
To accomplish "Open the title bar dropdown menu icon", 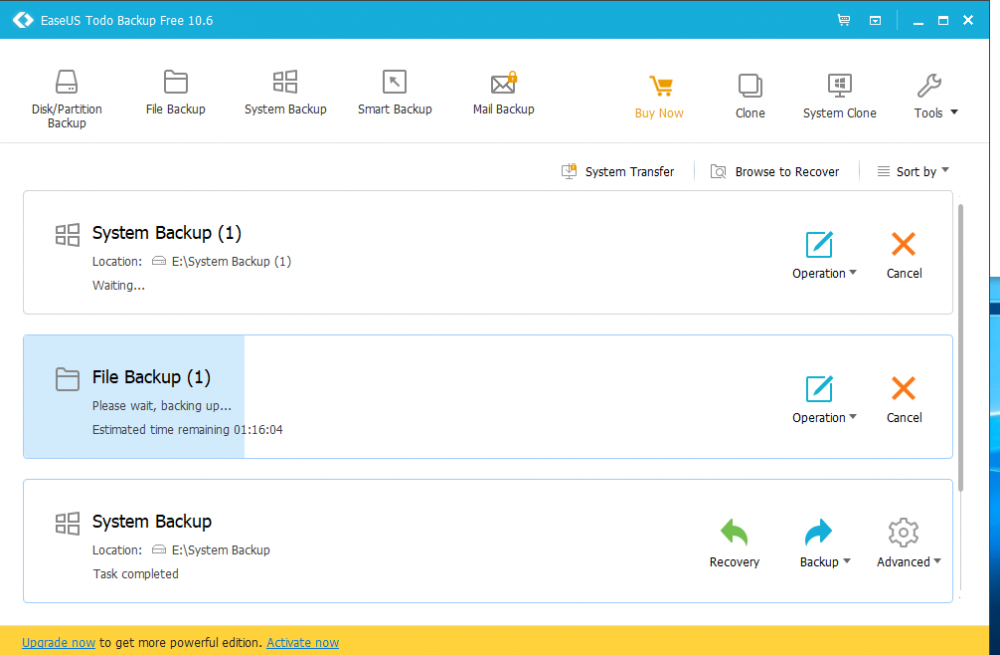I will click(875, 20).
